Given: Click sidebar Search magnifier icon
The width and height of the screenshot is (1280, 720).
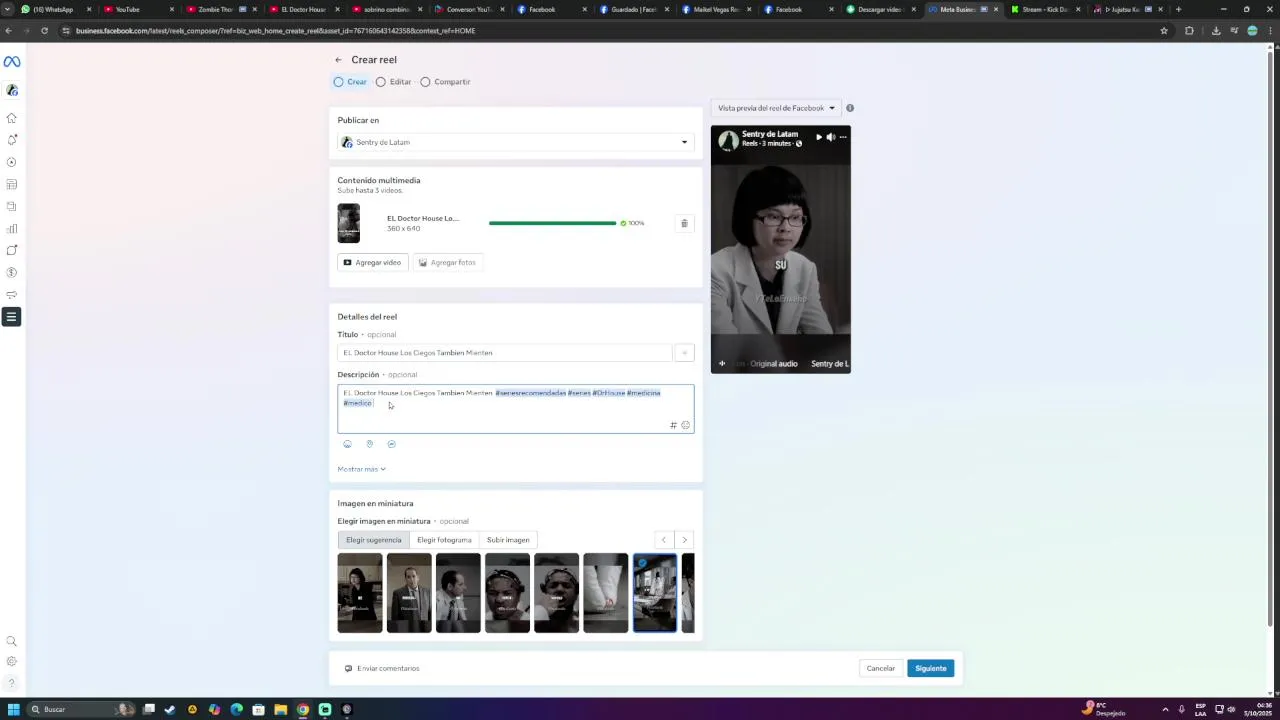Looking at the screenshot, I should 11,641.
